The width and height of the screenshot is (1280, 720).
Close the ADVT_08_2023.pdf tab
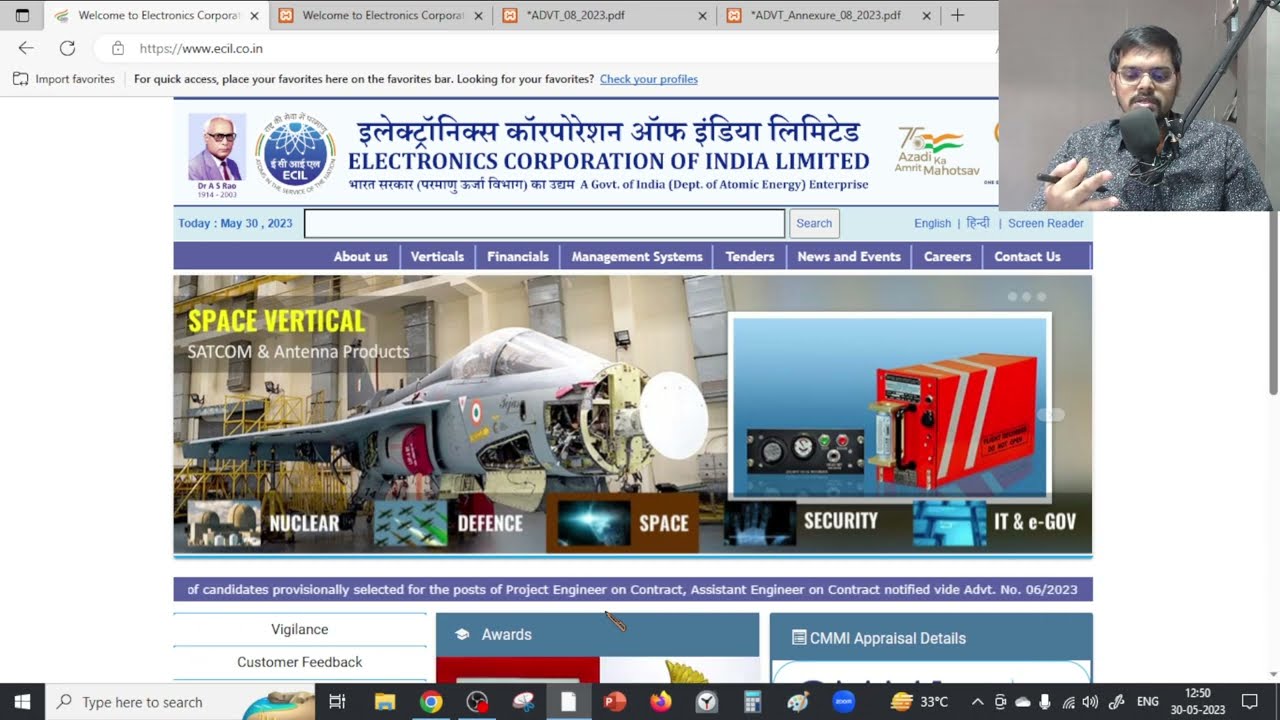coord(702,16)
